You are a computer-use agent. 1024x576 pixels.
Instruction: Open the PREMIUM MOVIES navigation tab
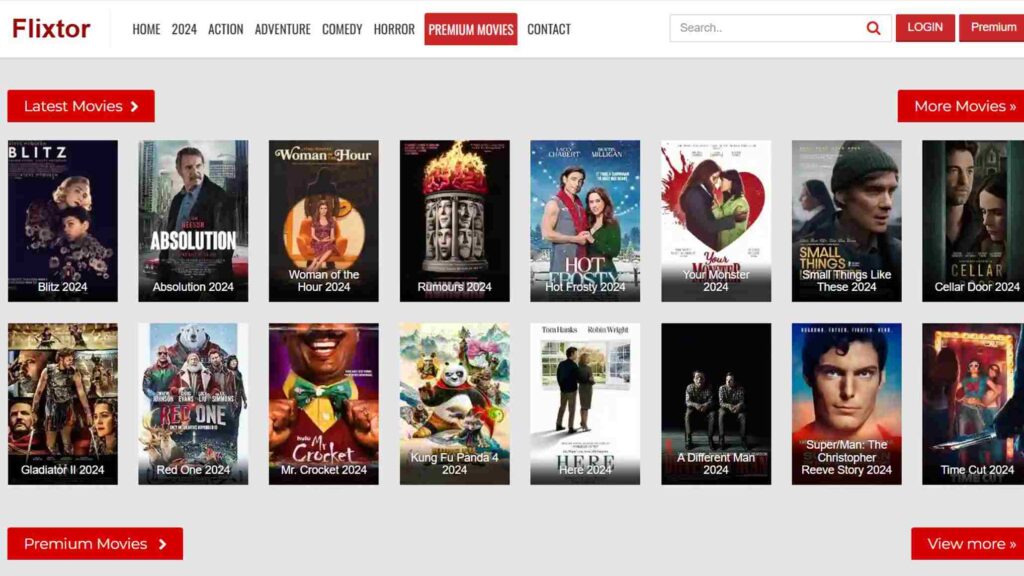[x=471, y=29]
